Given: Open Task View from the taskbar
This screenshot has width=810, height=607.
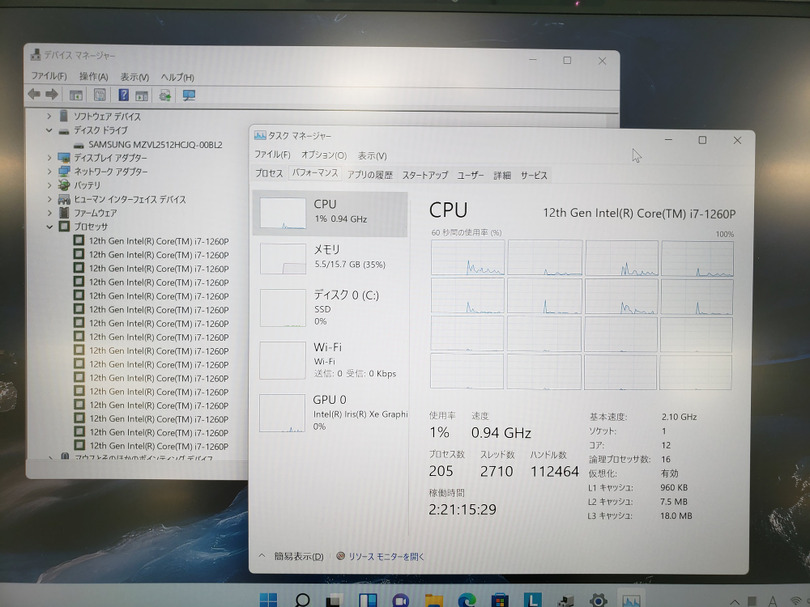Looking at the screenshot, I should pyautogui.click(x=335, y=600).
